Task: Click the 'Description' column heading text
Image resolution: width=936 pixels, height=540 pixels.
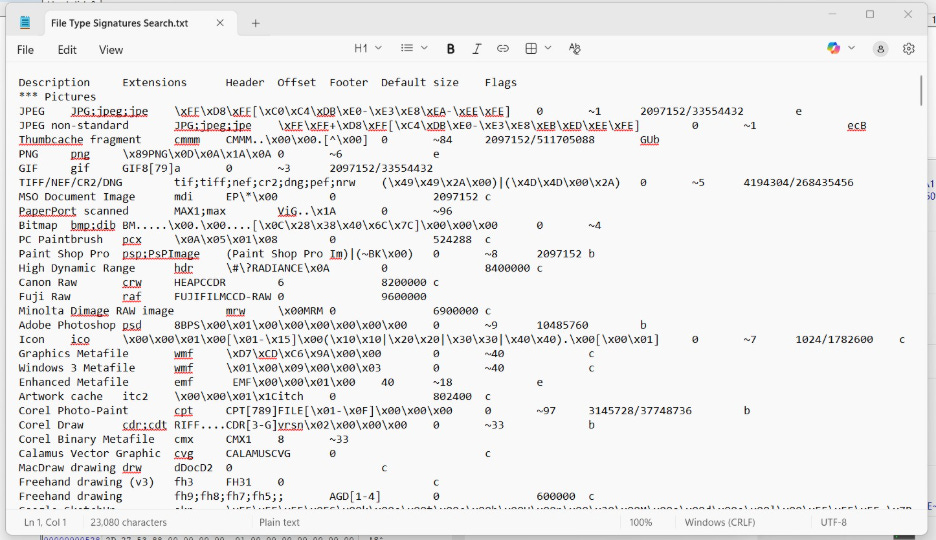Action: click(x=54, y=82)
